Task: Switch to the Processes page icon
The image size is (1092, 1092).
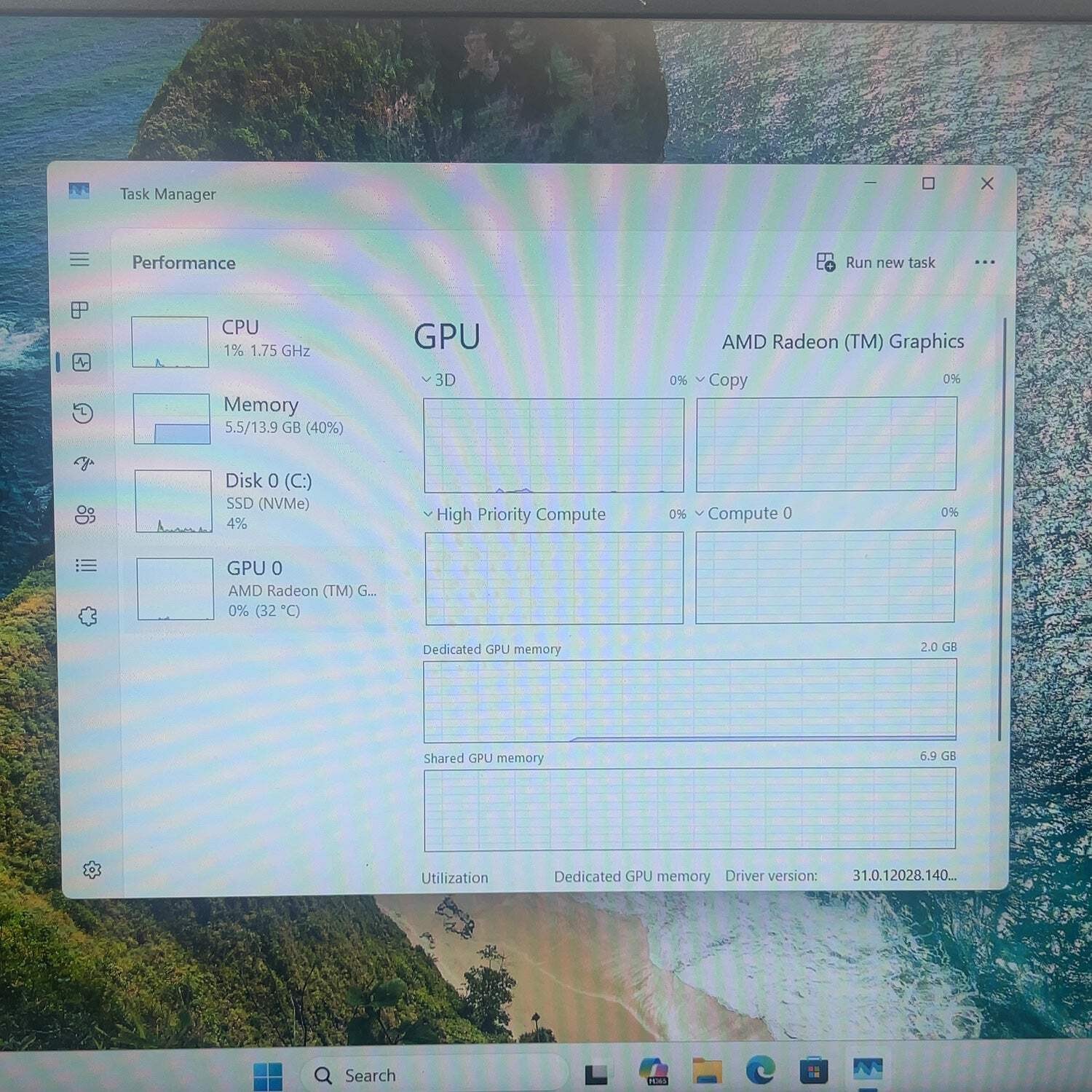Action: (x=79, y=311)
